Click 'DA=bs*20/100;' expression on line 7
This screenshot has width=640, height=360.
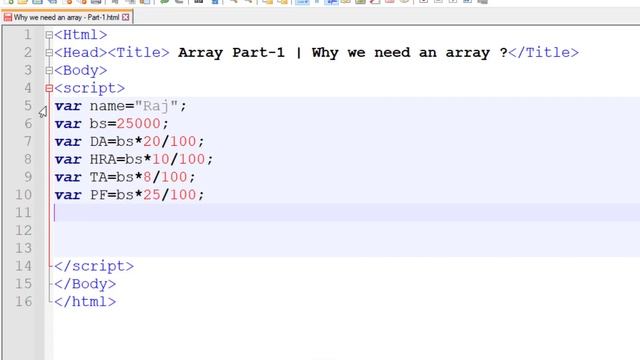(x=147, y=142)
